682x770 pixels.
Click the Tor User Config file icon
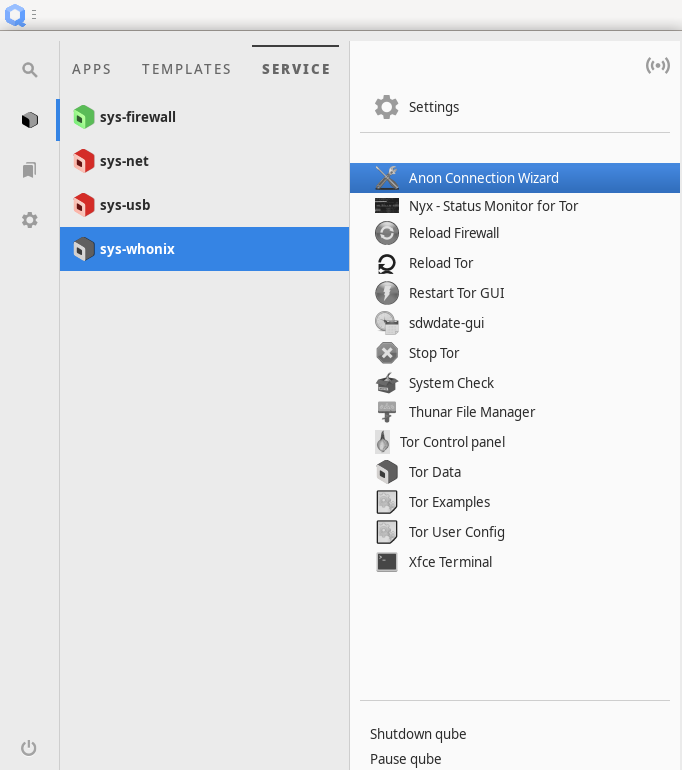(x=387, y=532)
